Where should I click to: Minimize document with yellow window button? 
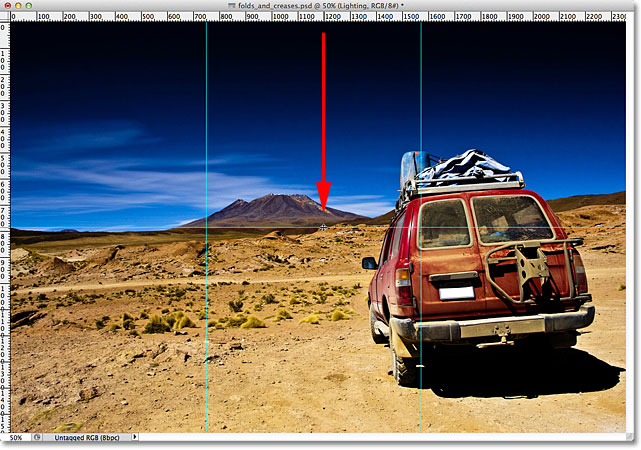click(18, 6)
